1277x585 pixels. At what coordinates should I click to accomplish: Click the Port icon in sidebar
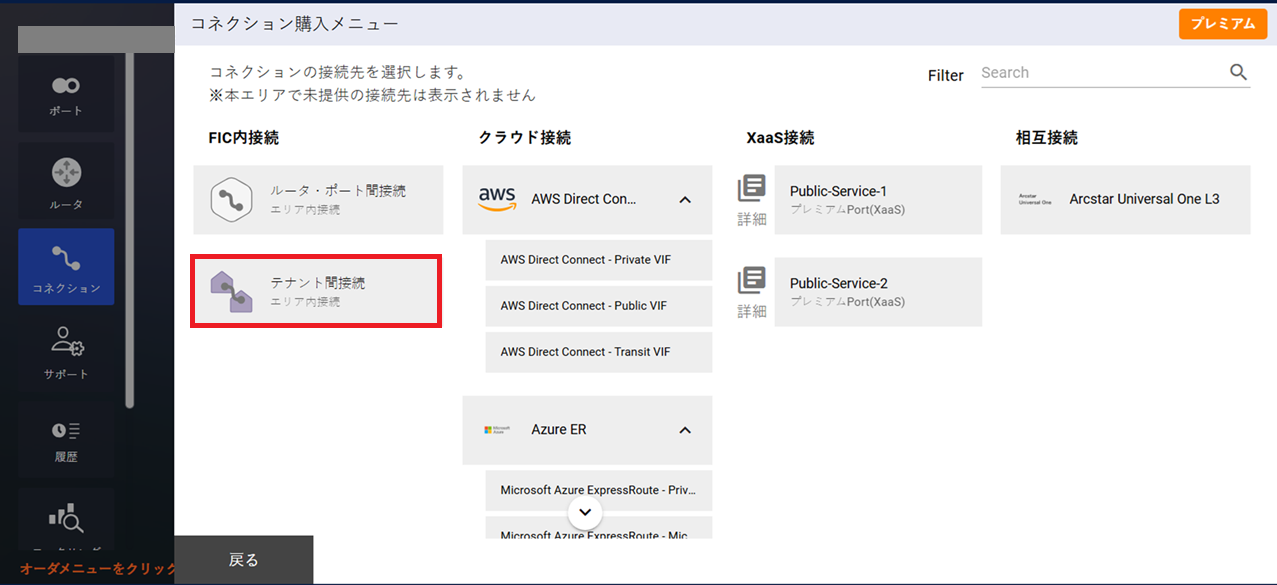click(x=66, y=95)
